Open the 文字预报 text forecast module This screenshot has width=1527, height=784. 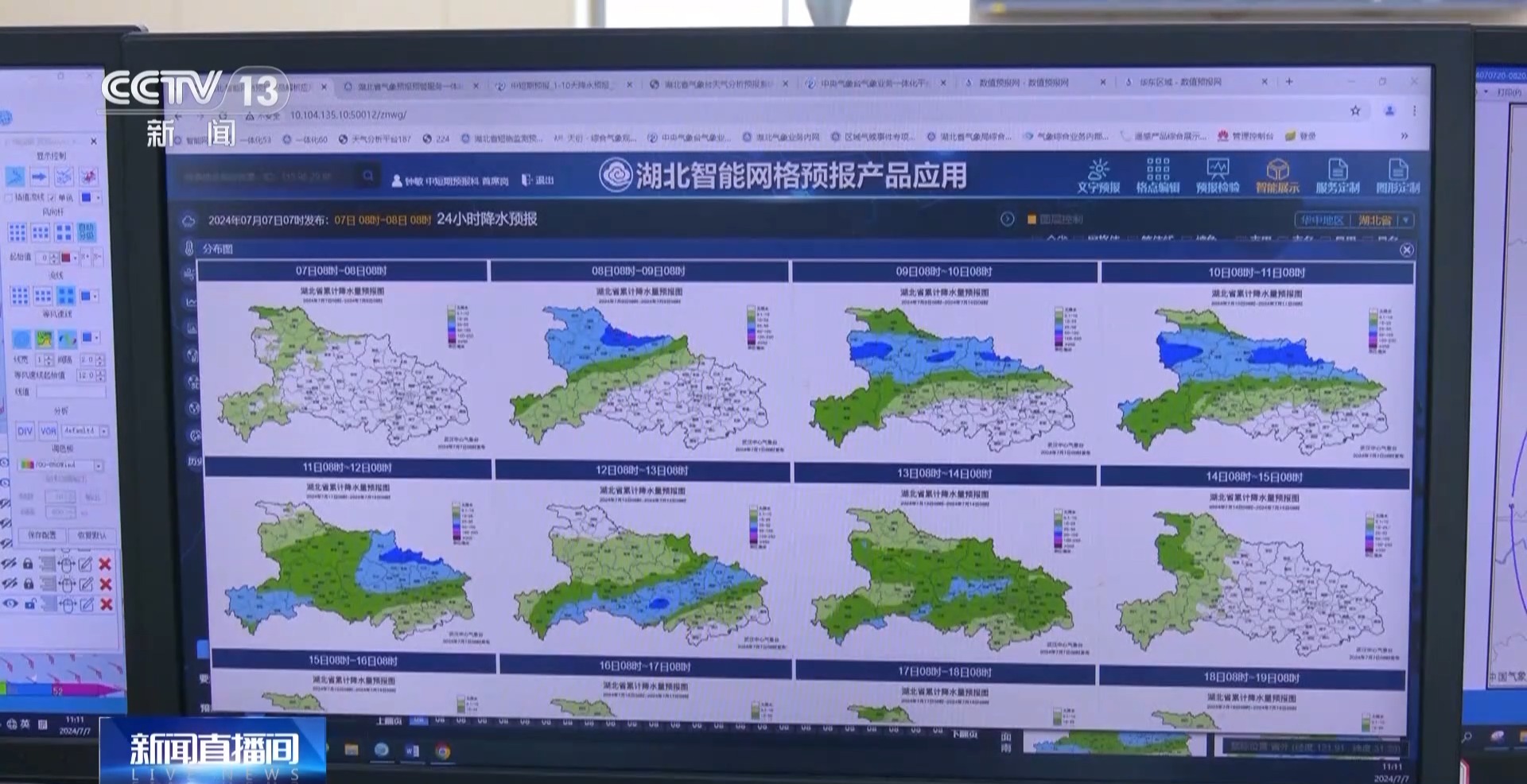(1099, 176)
